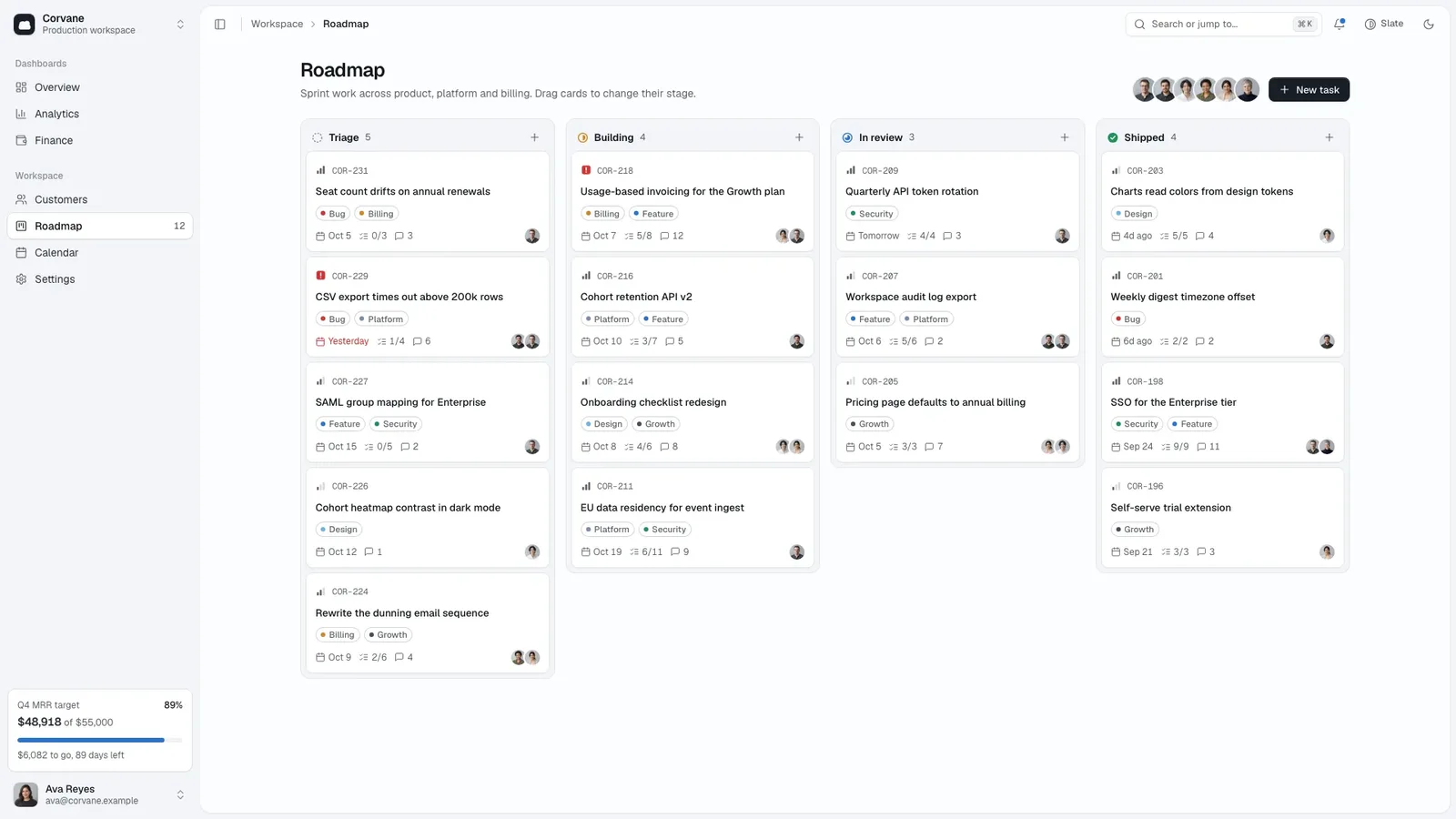Toggle the sidebar panel icon

(219, 25)
